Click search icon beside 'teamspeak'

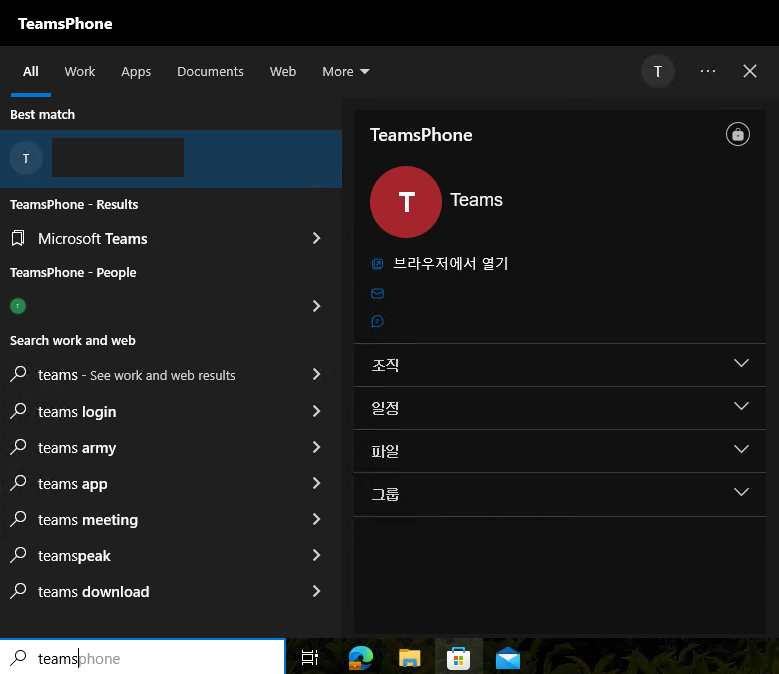18,555
